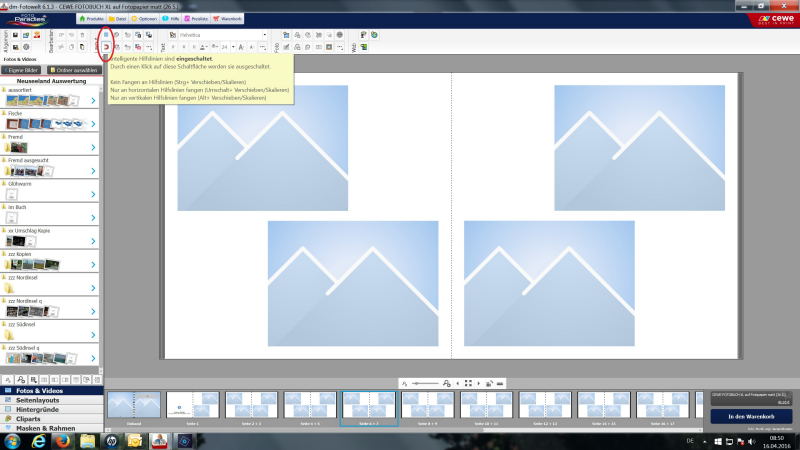Click the Windows Start button
Viewport: 800px width, 450px height.
coord(12,441)
